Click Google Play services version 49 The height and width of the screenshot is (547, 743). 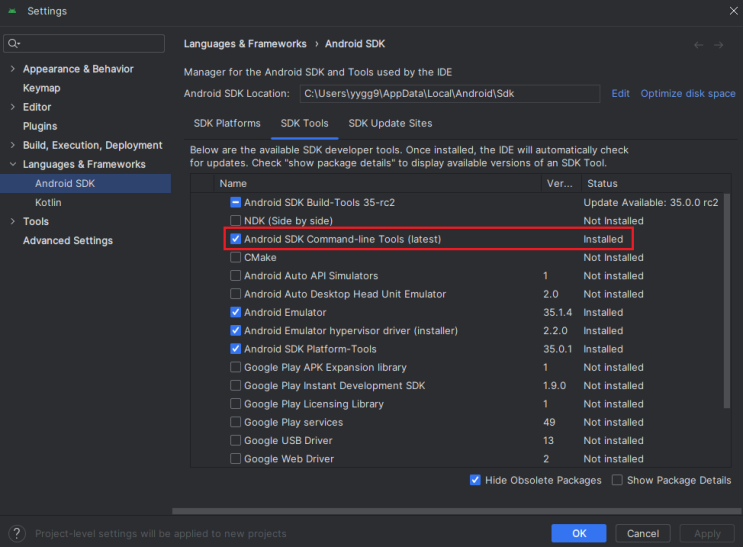click(549, 422)
